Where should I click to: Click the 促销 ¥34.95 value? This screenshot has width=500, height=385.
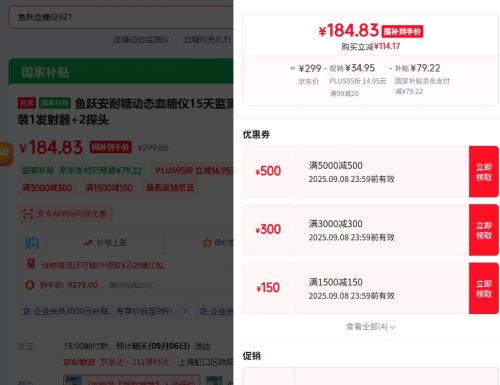352,68
